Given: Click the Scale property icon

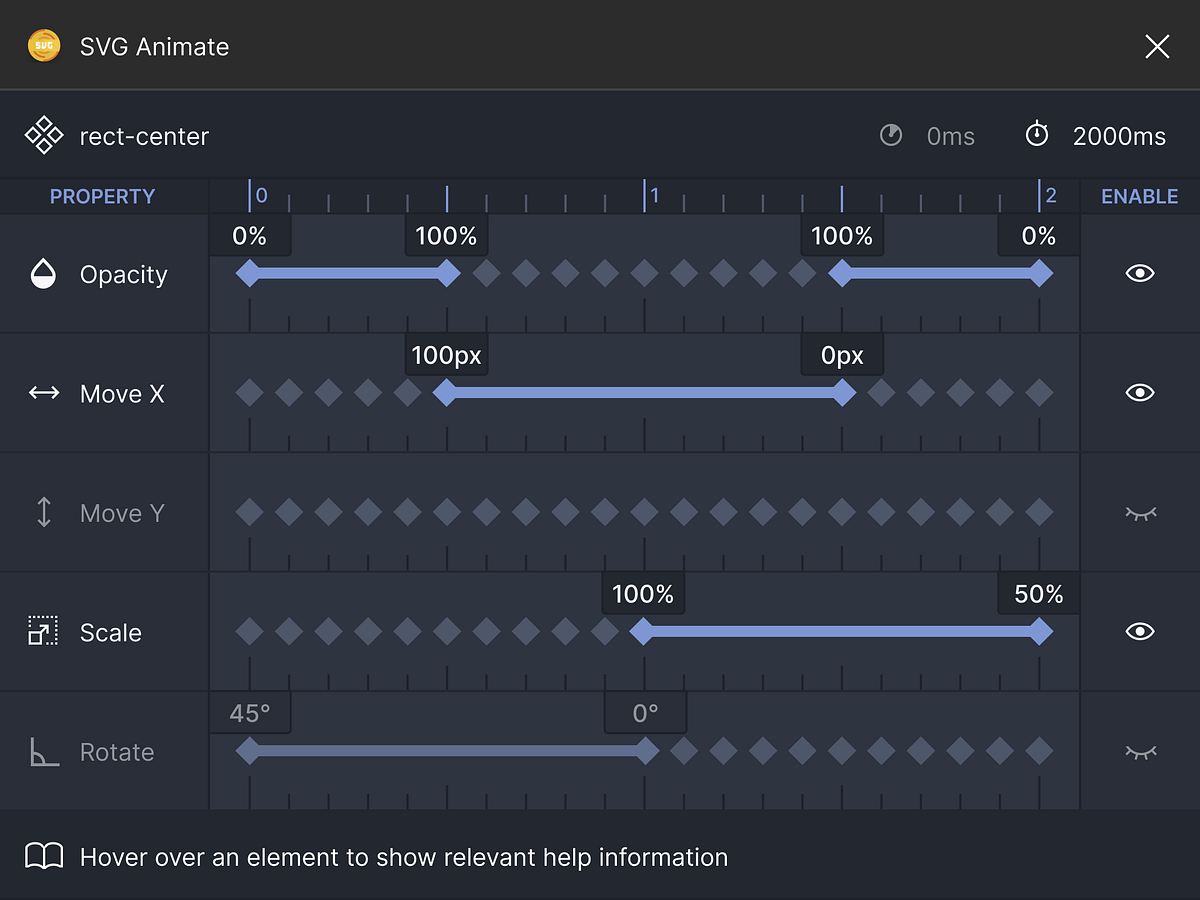Looking at the screenshot, I should (x=44, y=632).
